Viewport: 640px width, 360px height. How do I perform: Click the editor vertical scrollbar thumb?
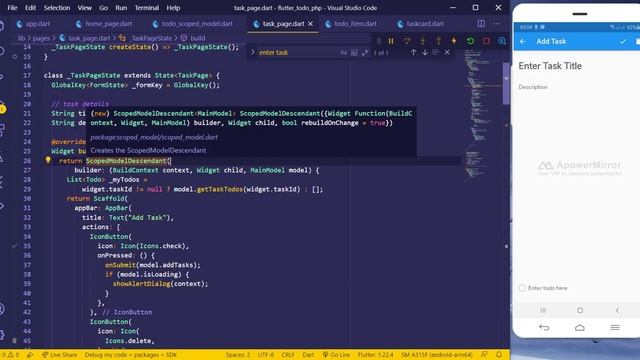click(x=506, y=84)
